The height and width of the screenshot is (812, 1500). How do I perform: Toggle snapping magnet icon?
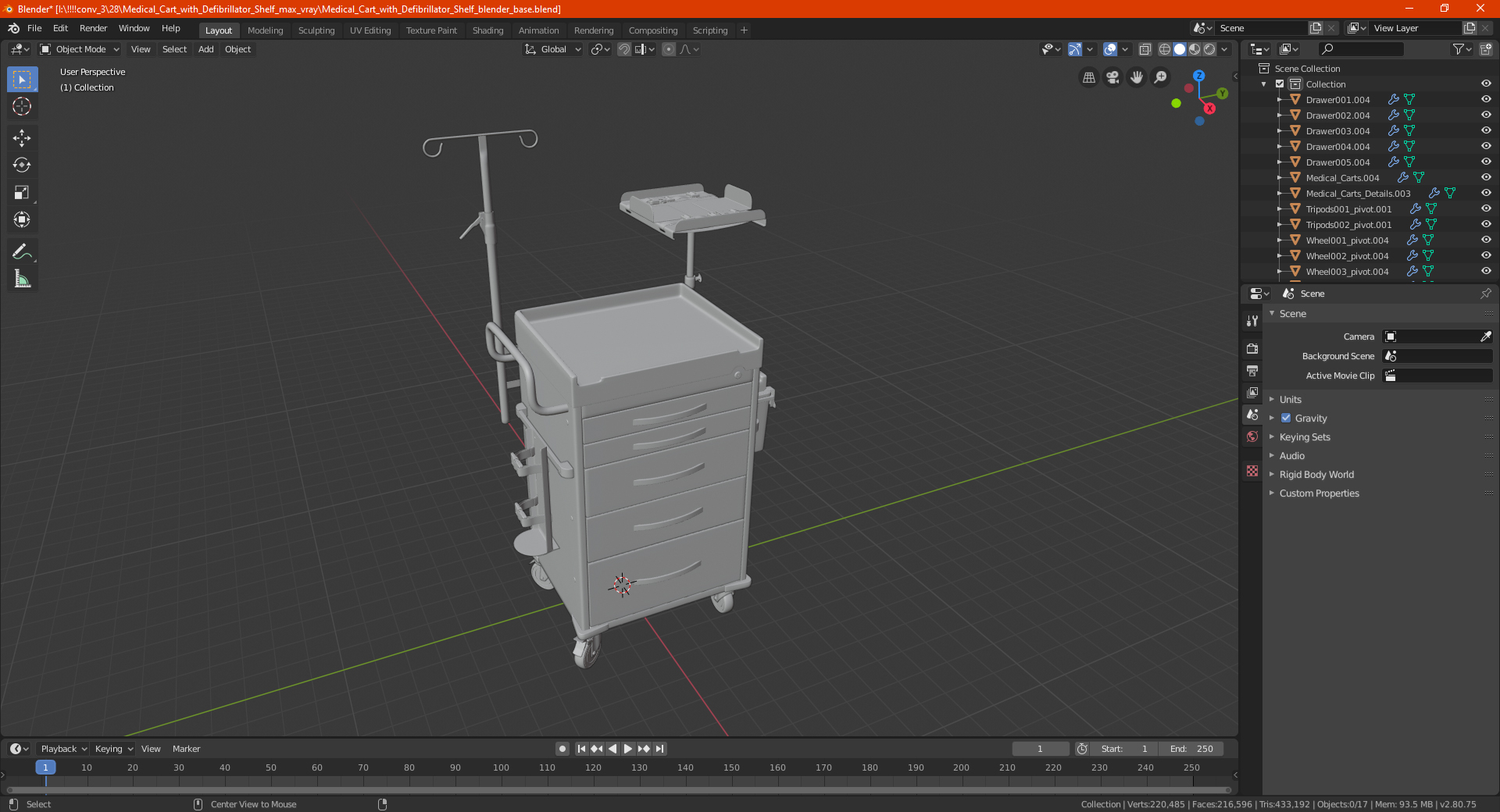(x=624, y=49)
